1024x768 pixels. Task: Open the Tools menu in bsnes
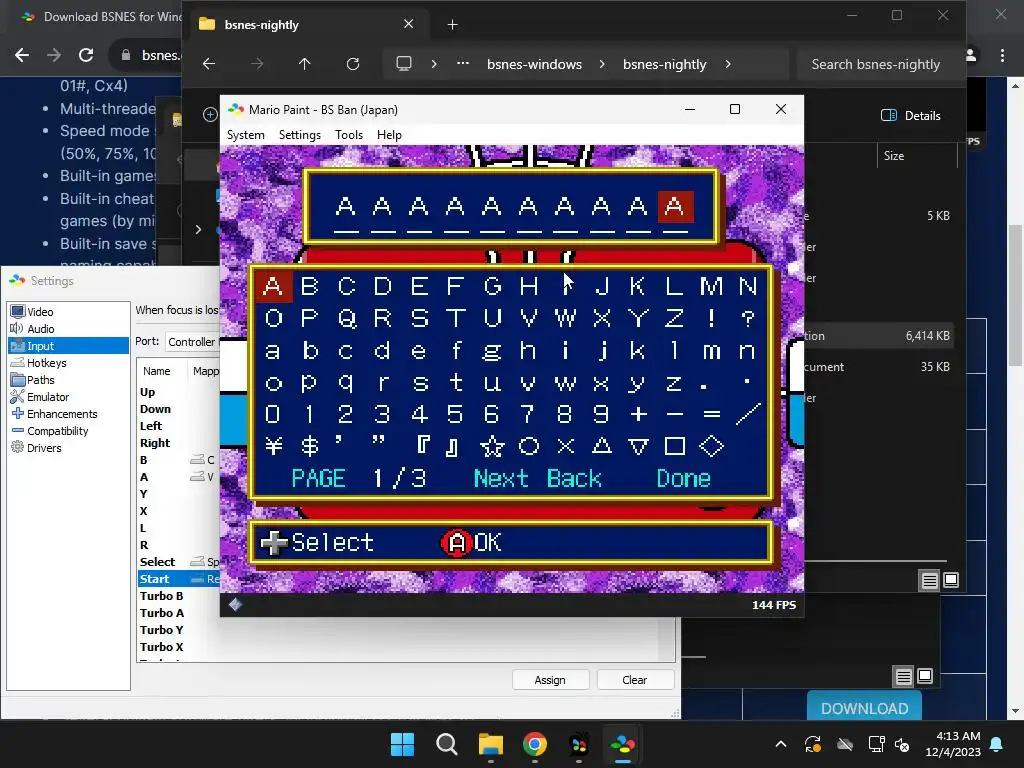coord(349,135)
